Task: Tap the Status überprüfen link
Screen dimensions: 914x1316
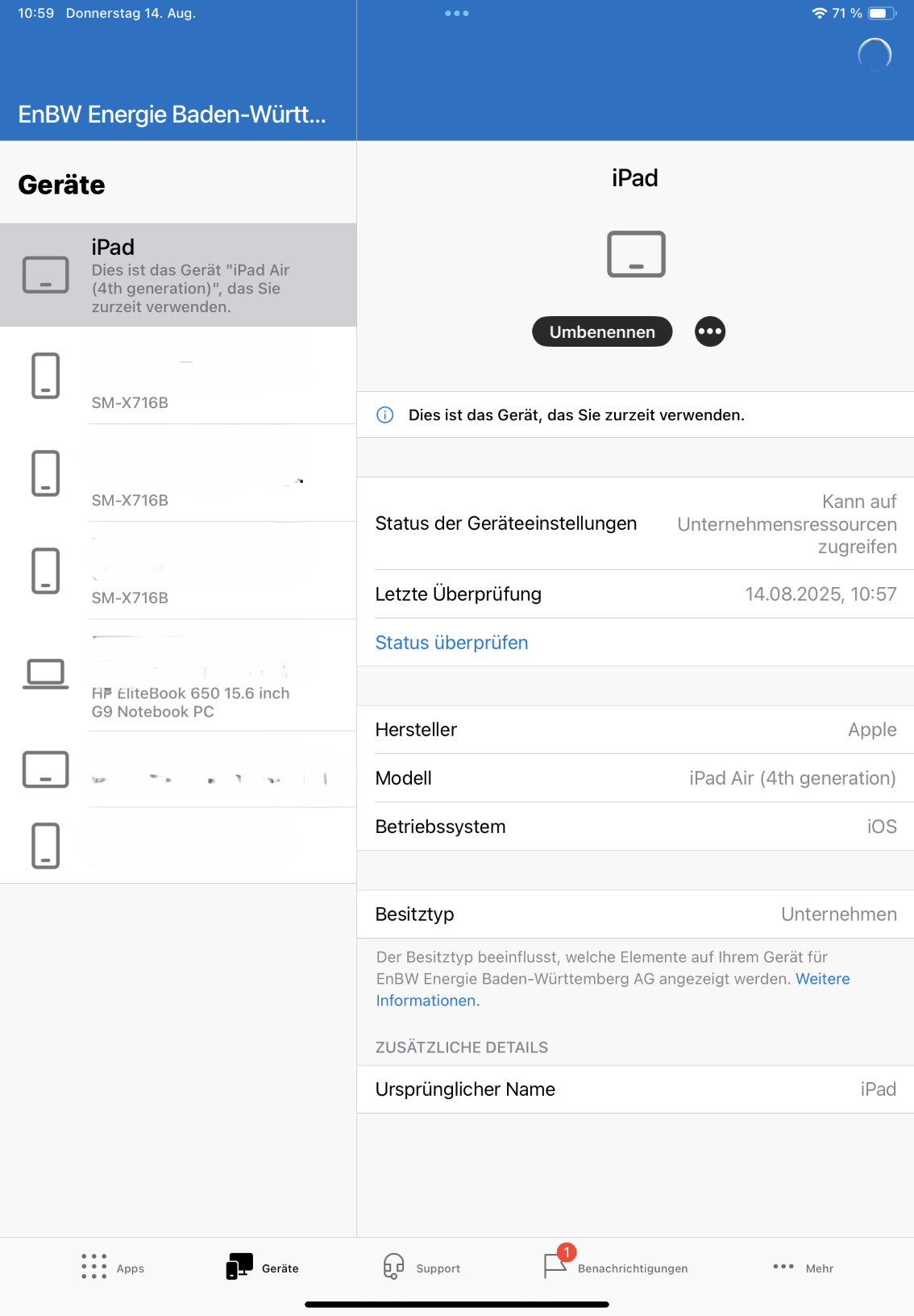Action: tap(451, 643)
